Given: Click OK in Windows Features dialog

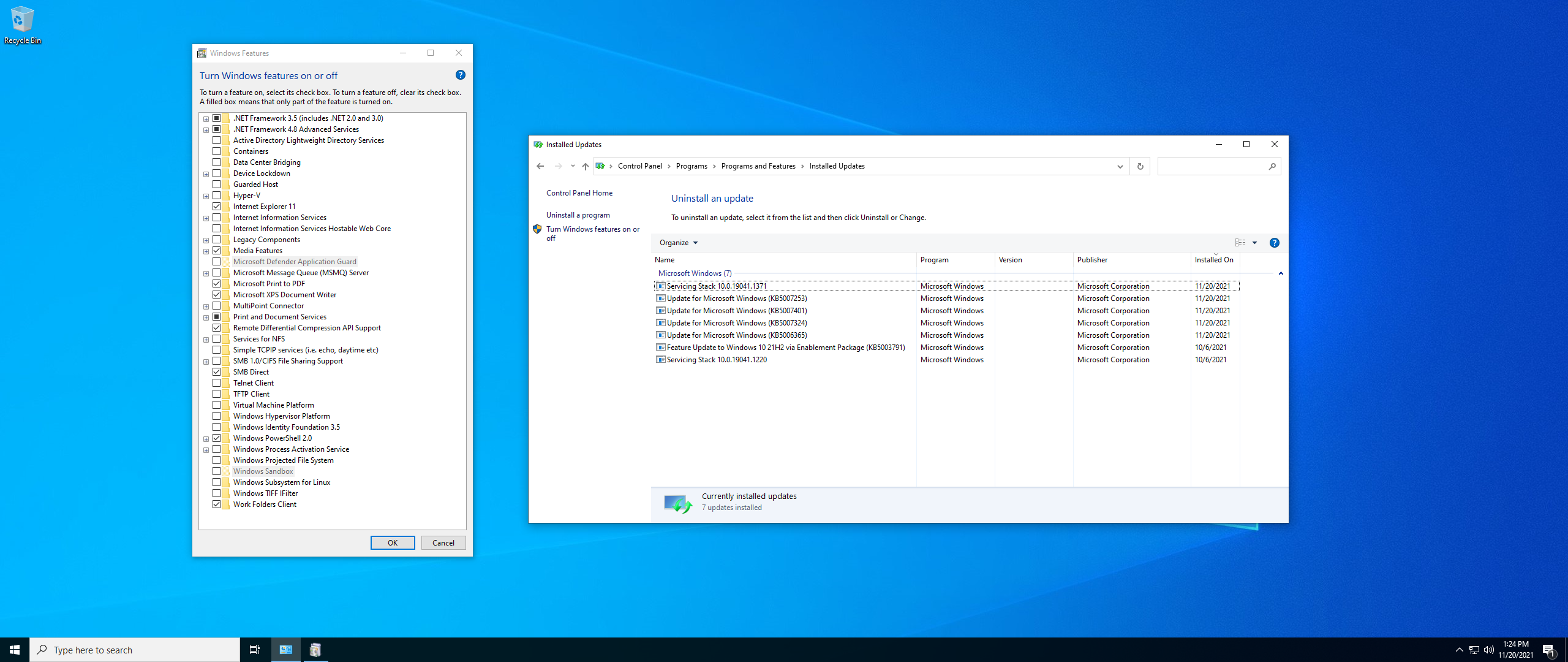Looking at the screenshot, I should (393, 543).
